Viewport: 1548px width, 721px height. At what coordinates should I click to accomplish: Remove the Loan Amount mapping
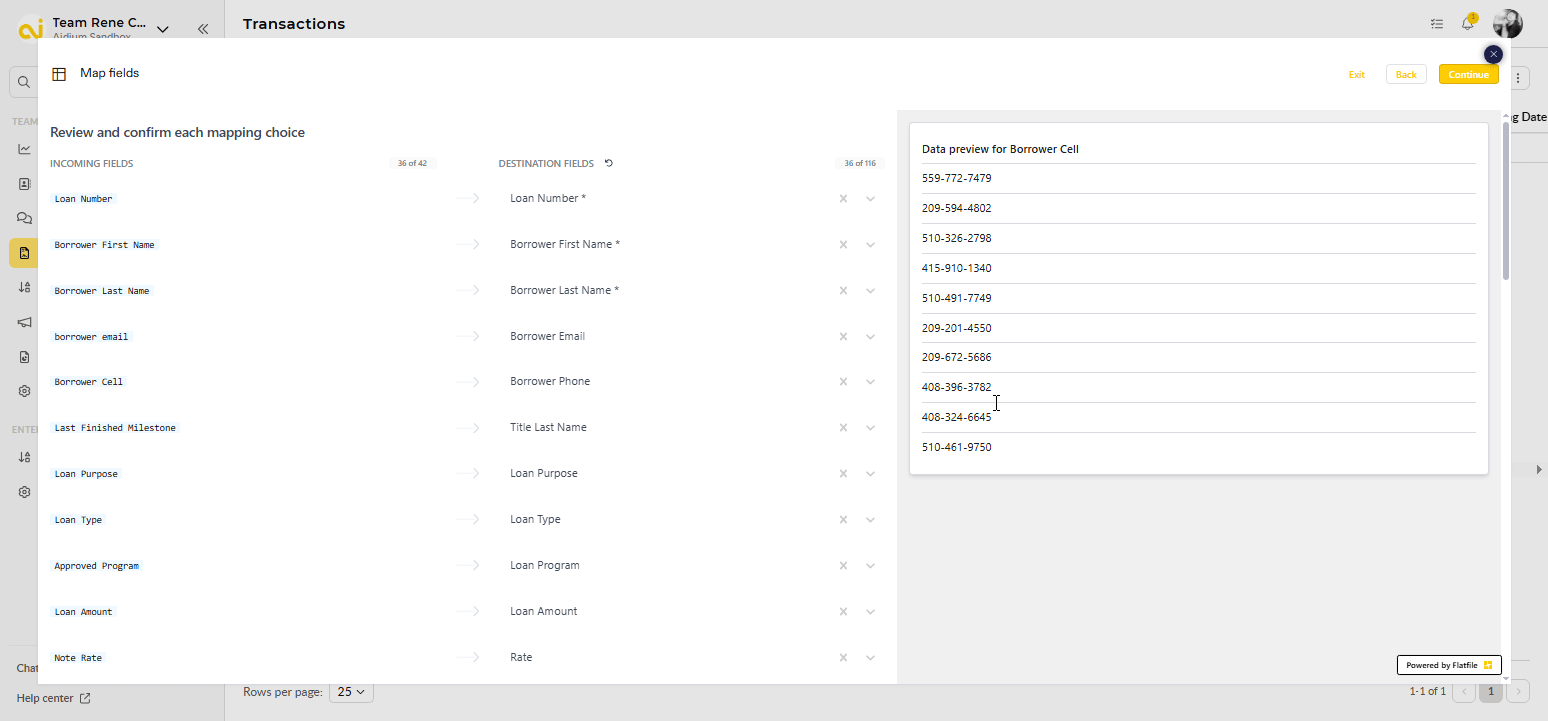click(843, 612)
